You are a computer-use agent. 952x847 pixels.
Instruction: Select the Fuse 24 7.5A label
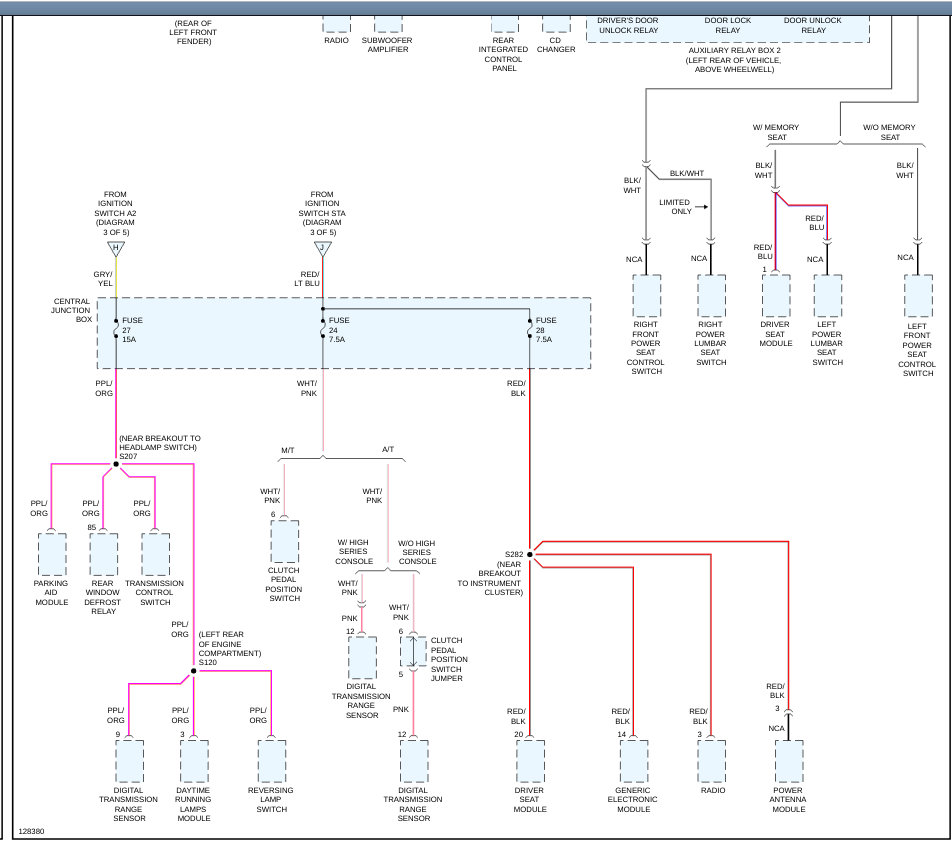tap(339, 330)
